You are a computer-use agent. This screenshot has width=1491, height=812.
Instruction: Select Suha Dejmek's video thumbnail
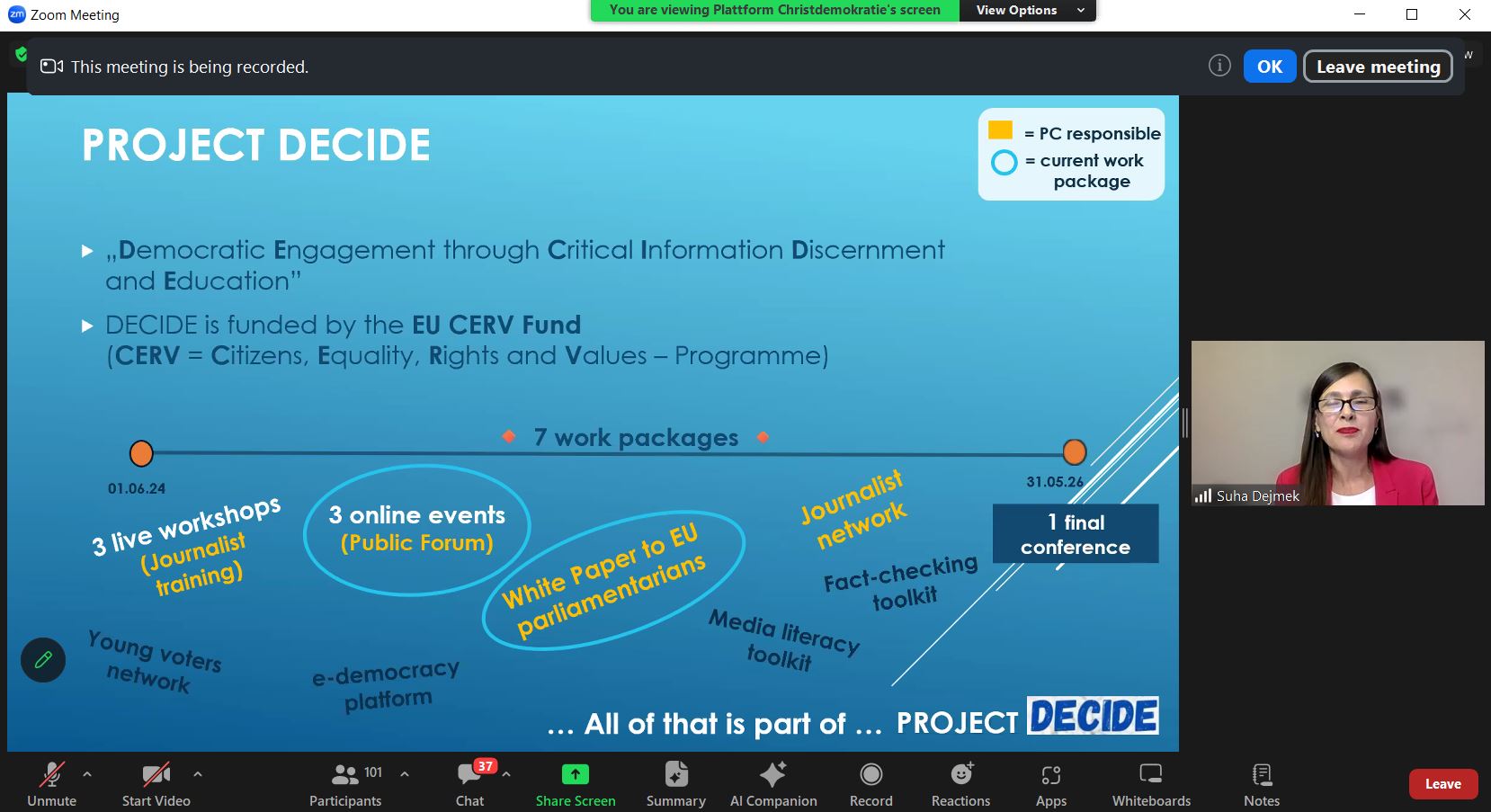1337,423
